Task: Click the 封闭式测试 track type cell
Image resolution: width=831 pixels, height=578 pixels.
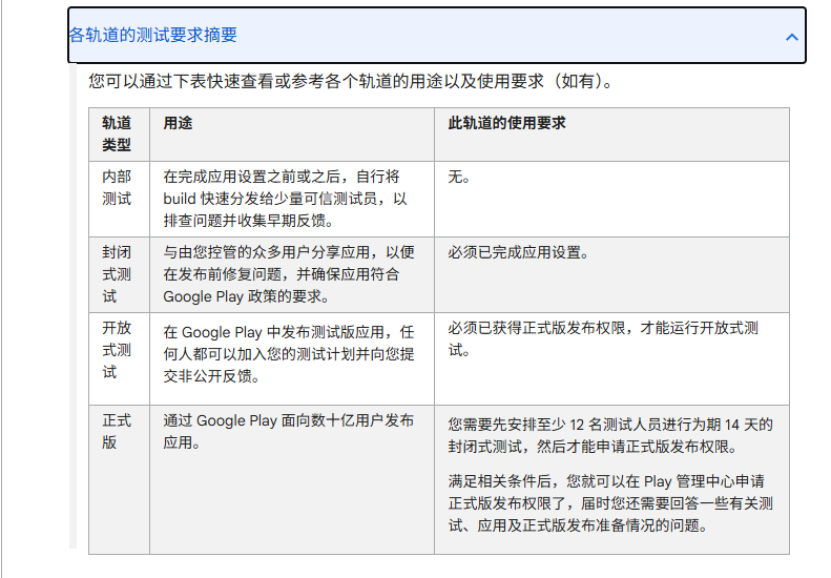Action: [117, 274]
